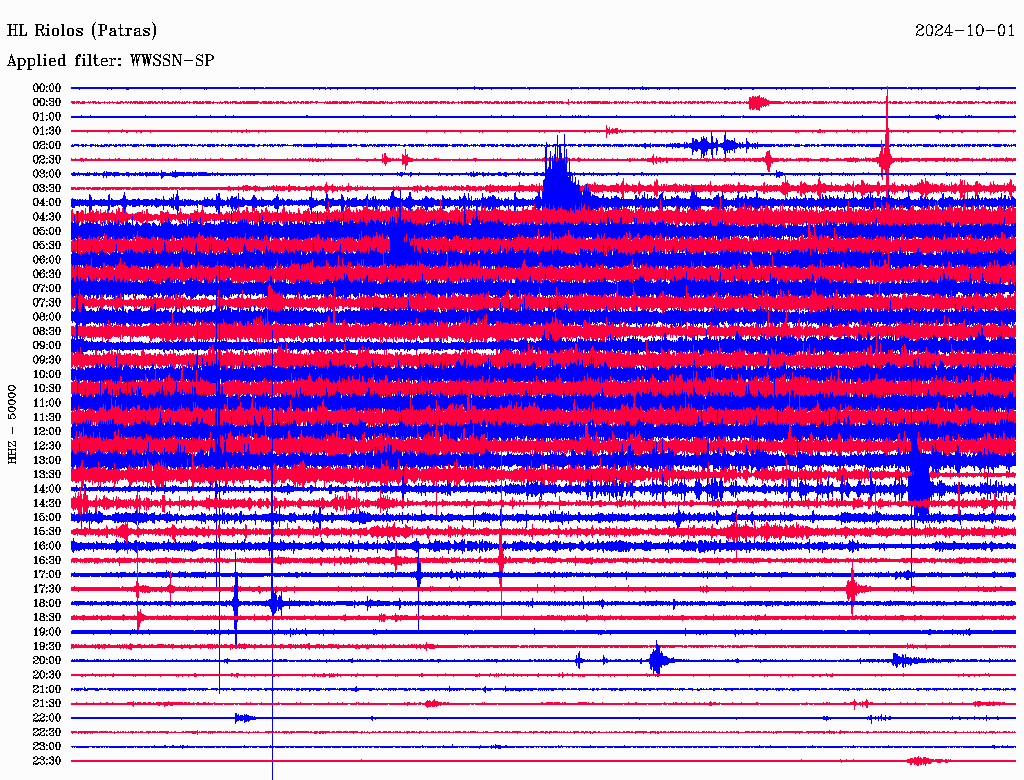Click the 15:30 time label
1024x780 pixels.
[47, 532]
